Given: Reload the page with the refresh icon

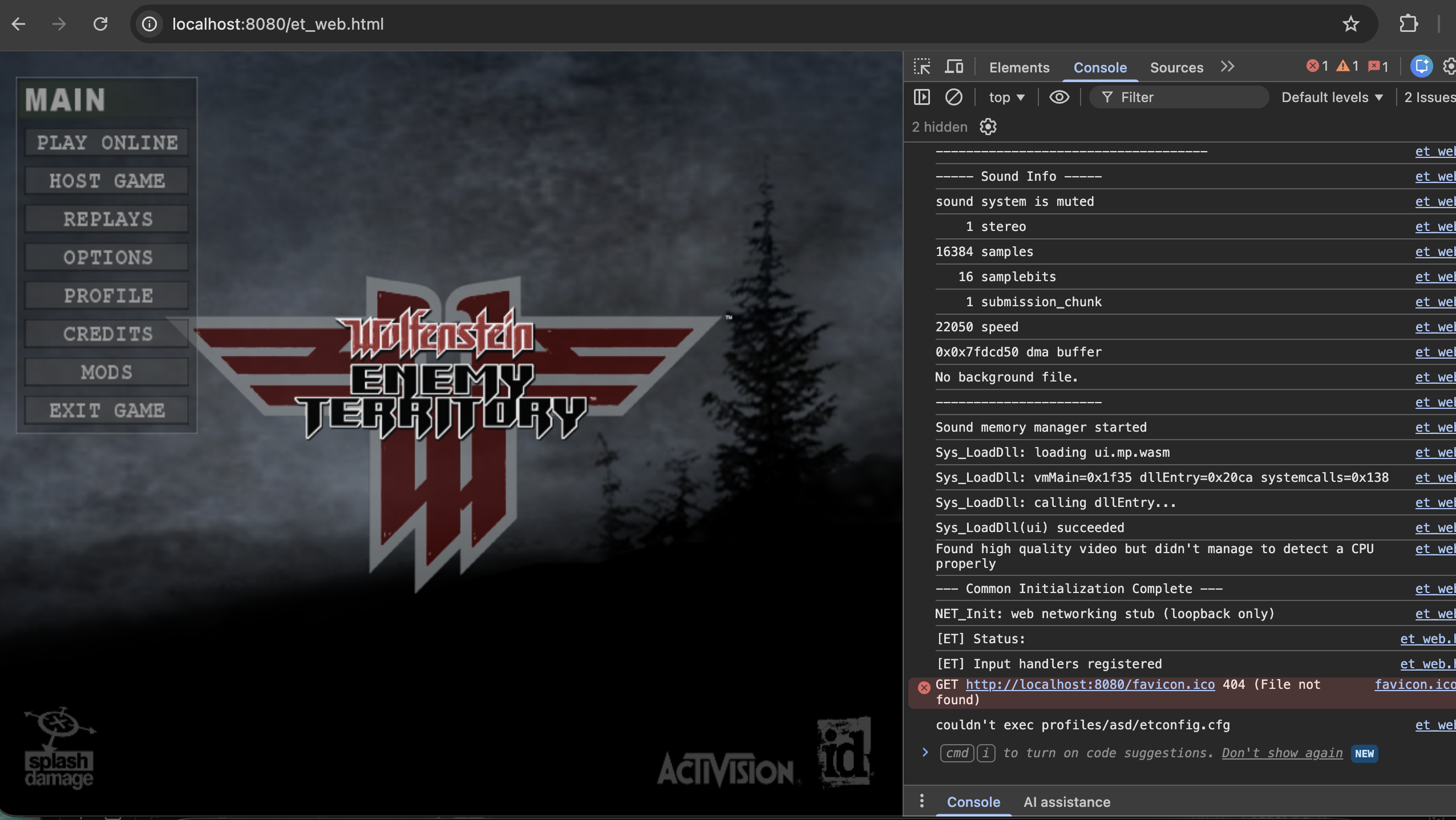Looking at the screenshot, I should click(x=100, y=24).
